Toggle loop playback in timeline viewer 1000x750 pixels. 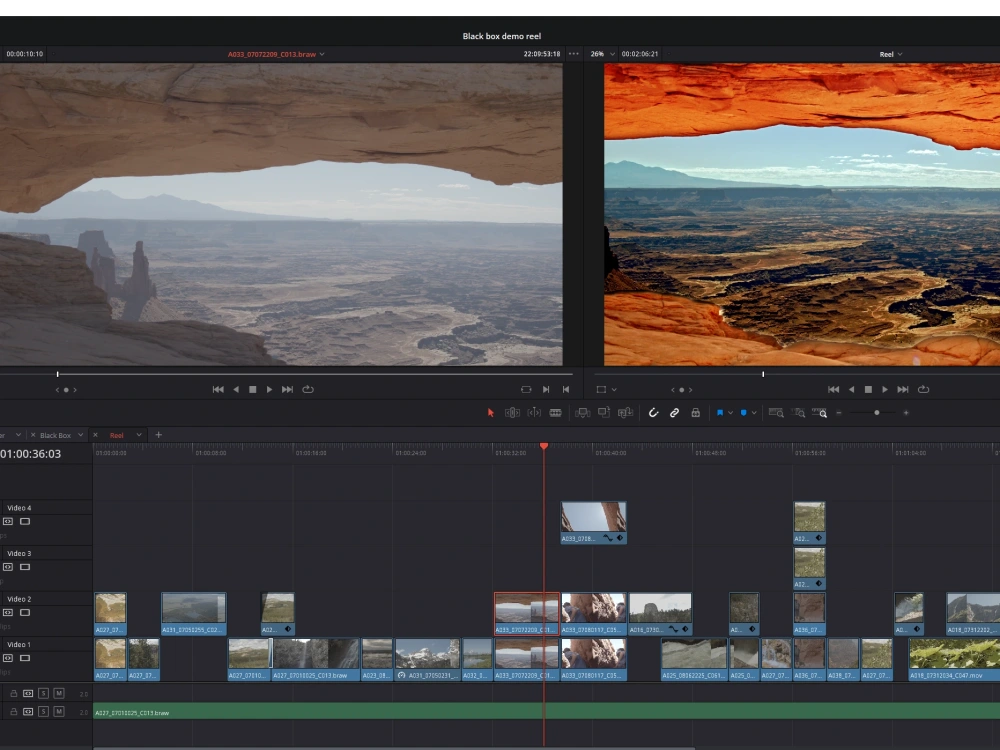(x=923, y=389)
